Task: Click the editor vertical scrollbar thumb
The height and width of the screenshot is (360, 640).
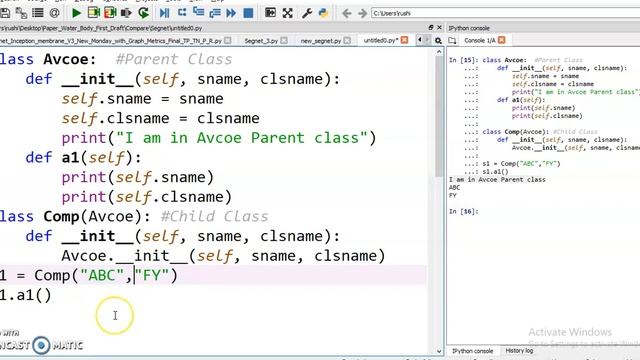Action: [x=439, y=116]
